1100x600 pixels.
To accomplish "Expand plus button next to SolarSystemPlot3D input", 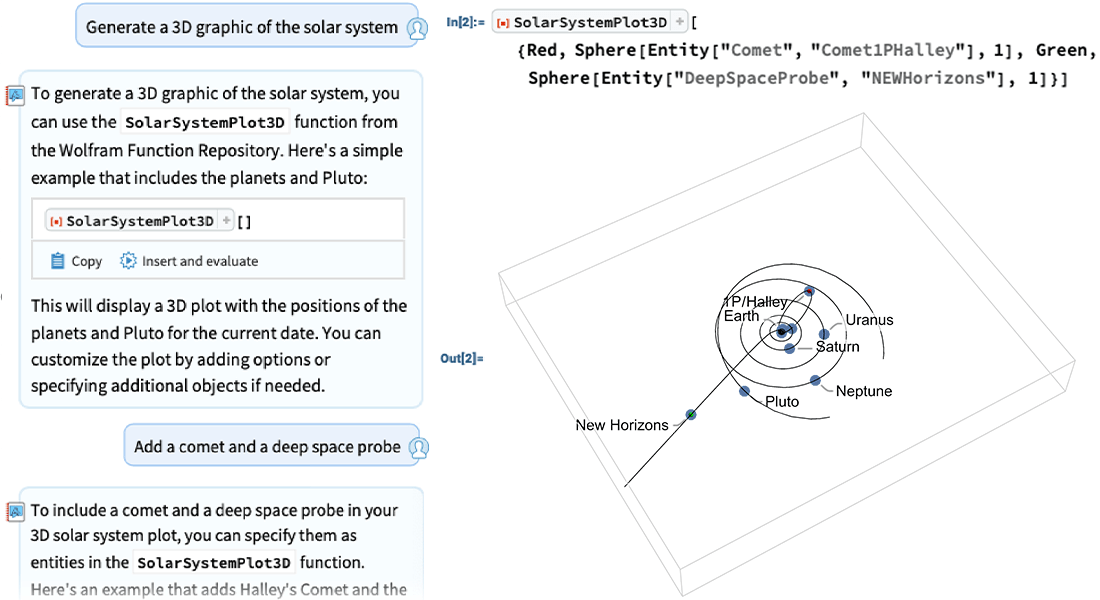I will pyautogui.click(x=679, y=22).
